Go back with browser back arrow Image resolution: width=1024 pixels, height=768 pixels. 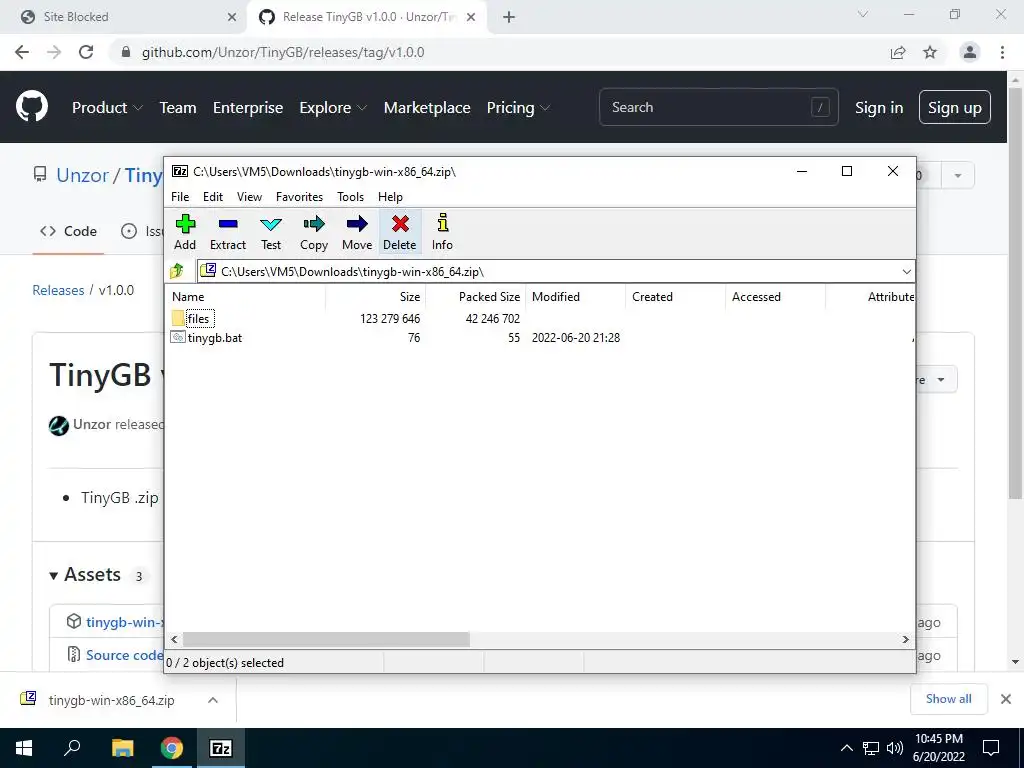[22, 52]
